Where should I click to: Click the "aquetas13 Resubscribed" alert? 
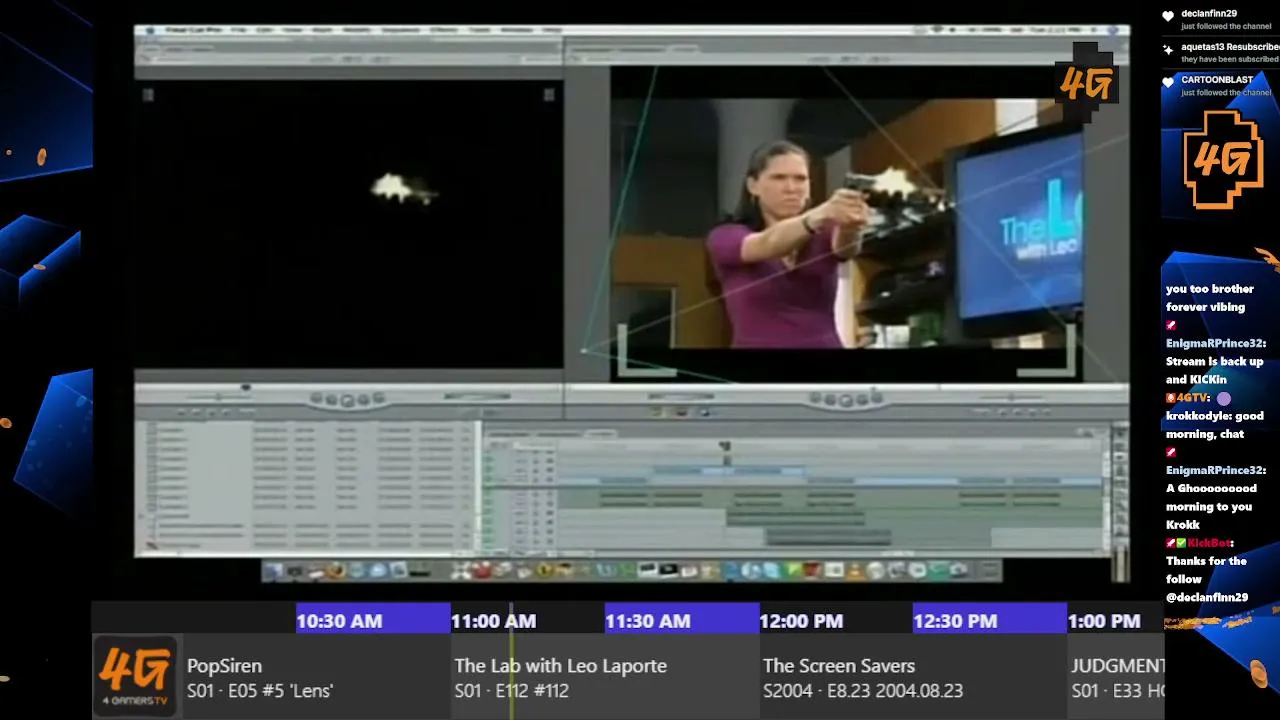(x=1230, y=47)
